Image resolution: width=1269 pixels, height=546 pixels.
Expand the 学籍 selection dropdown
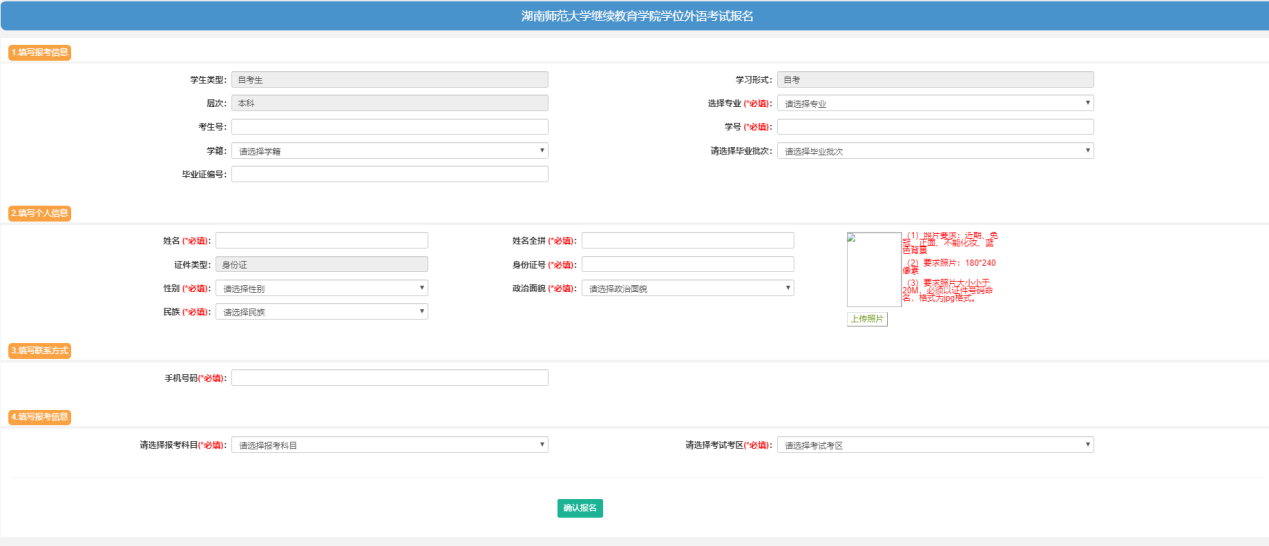click(389, 151)
